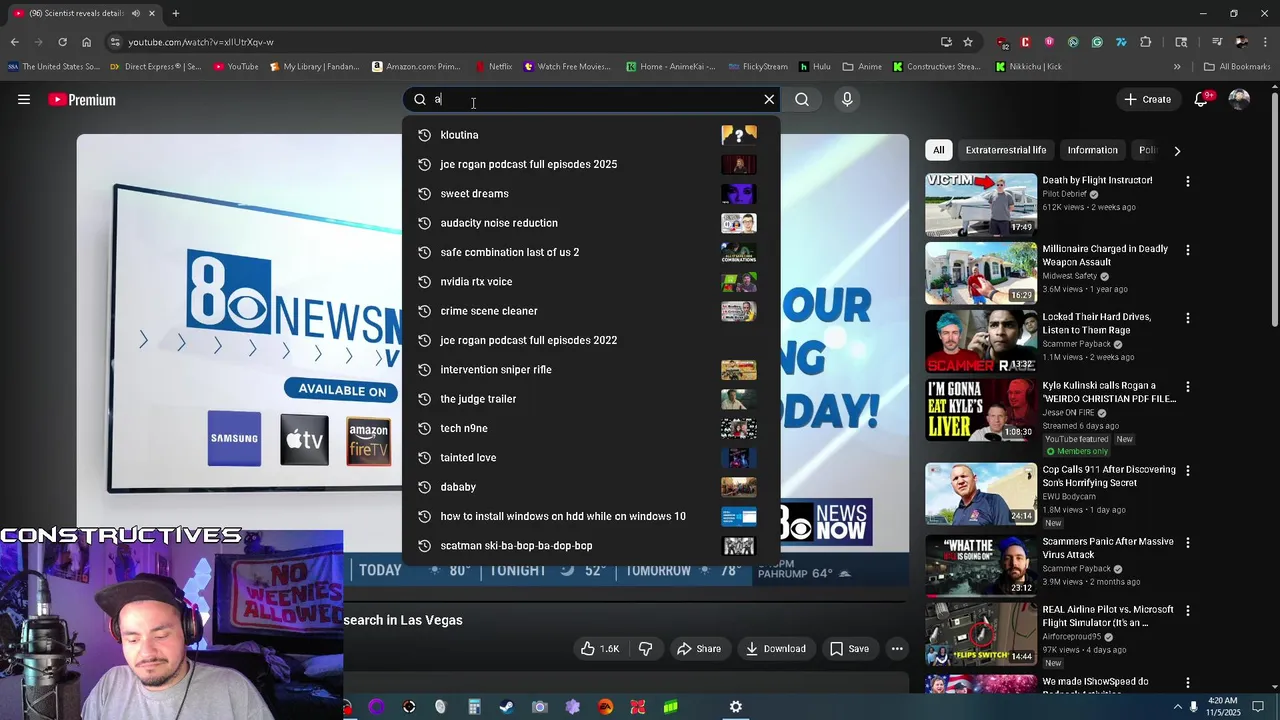Open options for 'Millionaire Charged in Deadly Weapon Assault'

tap(1188, 250)
